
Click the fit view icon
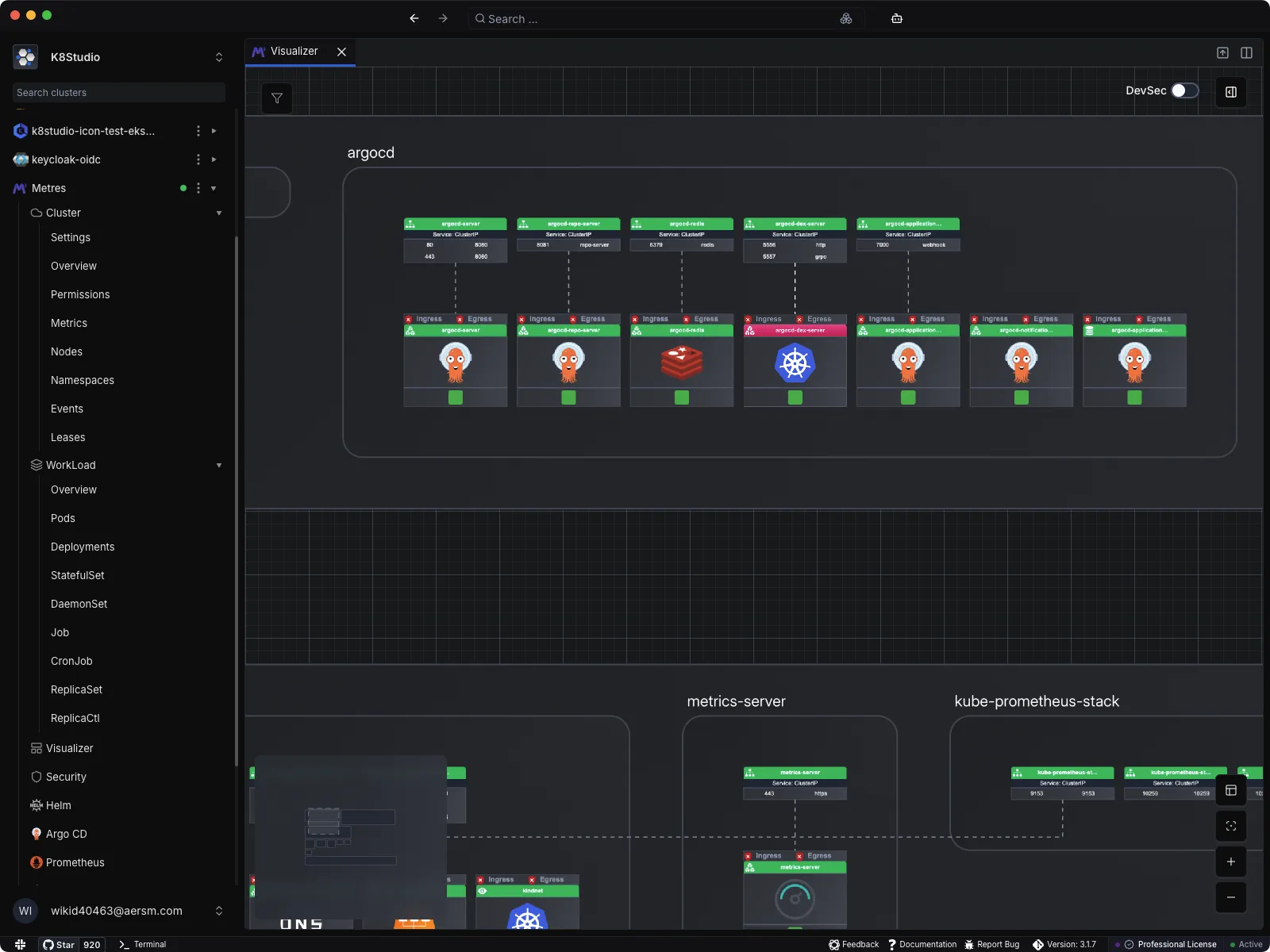pyautogui.click(x=1231, y=826)
